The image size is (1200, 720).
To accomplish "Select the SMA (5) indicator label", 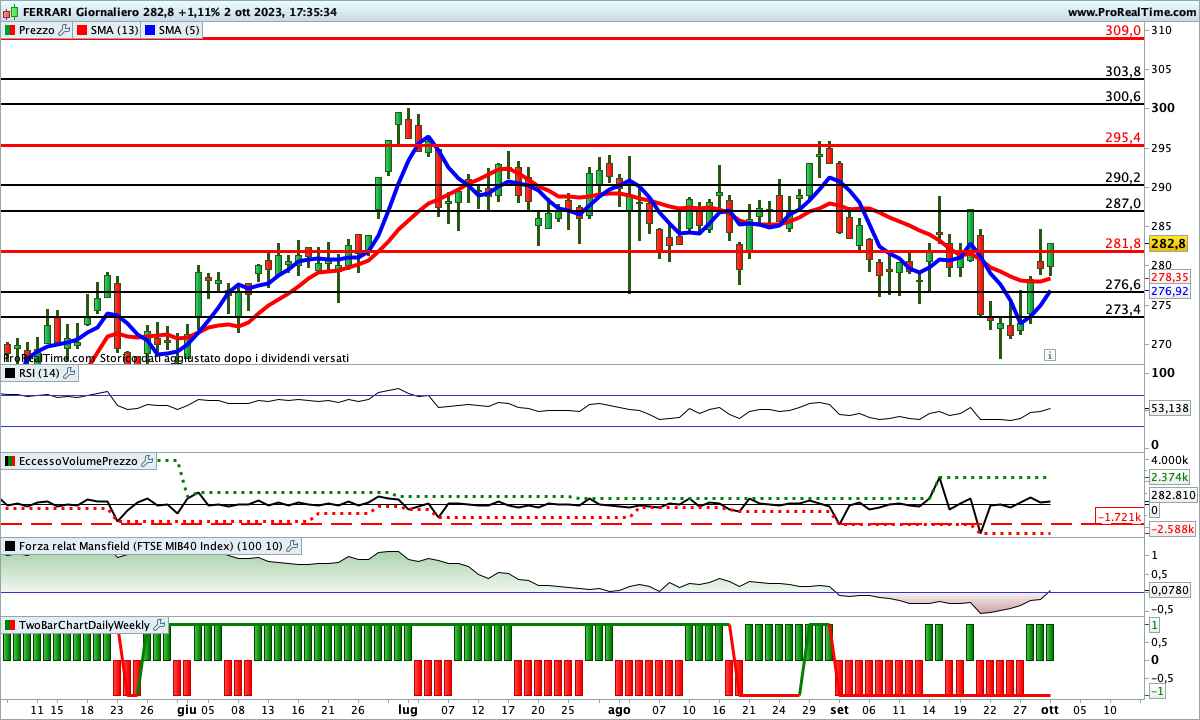I will pos(179,30).
